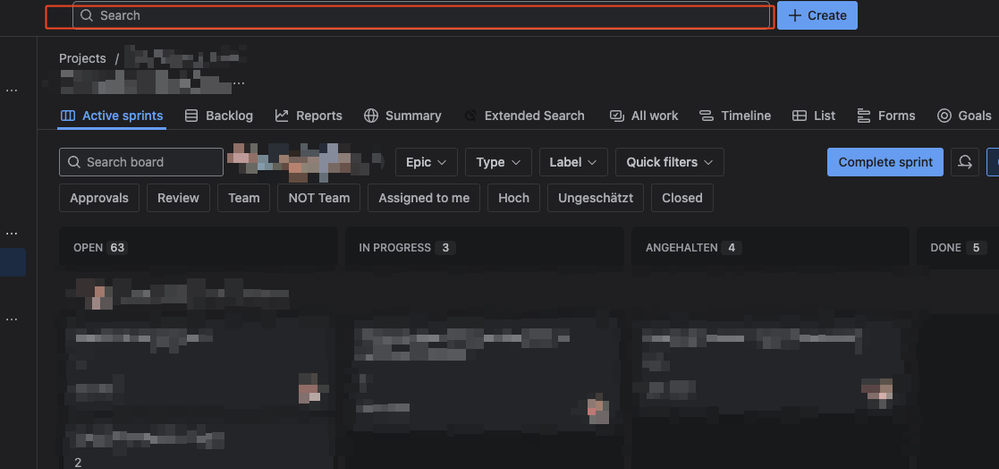The height and width of the screenshot is (469, 999).
Task: Click the top Search field
Action: [421, 15]
